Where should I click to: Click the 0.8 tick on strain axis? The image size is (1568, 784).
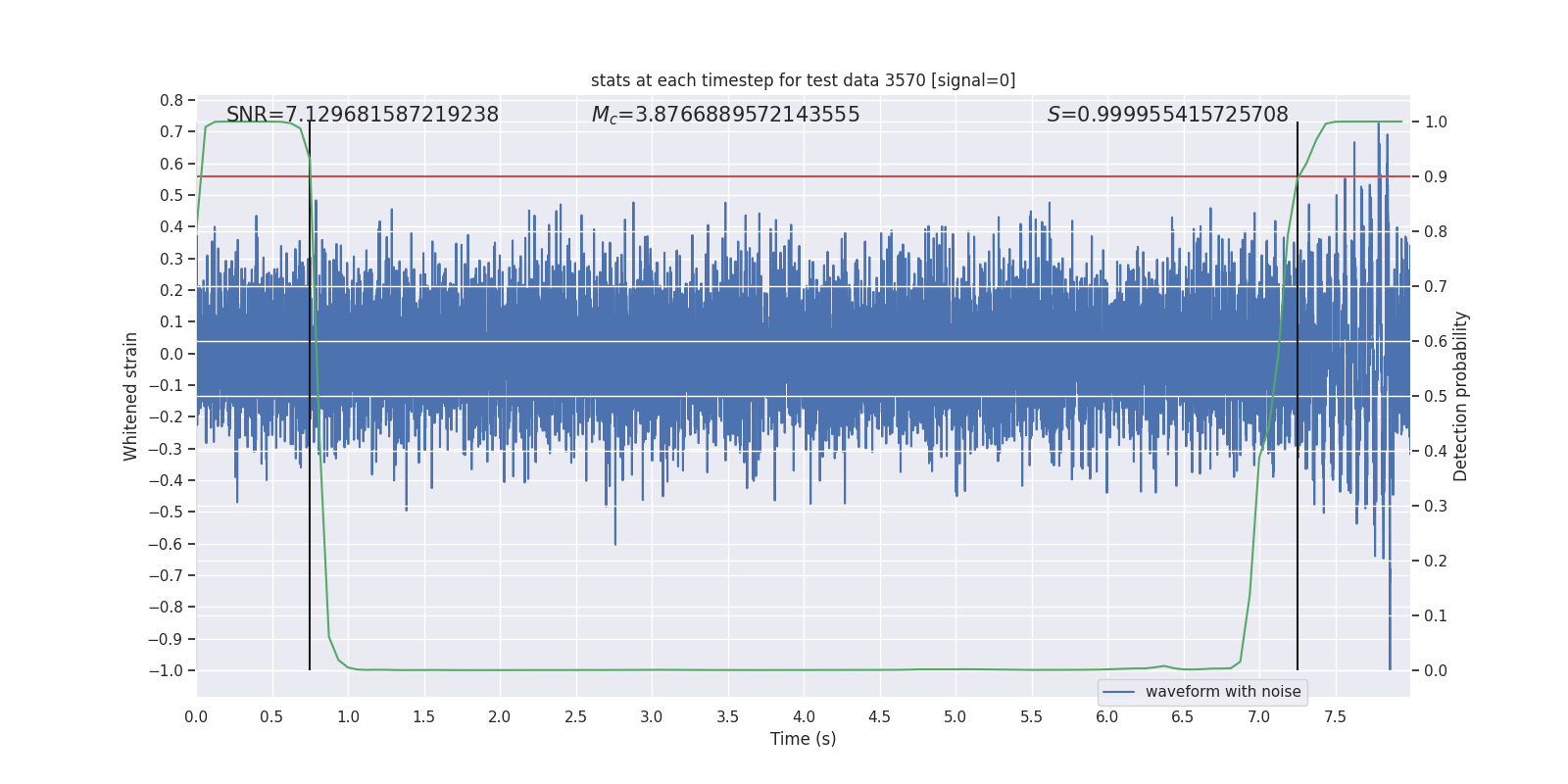tap(171, 100)
